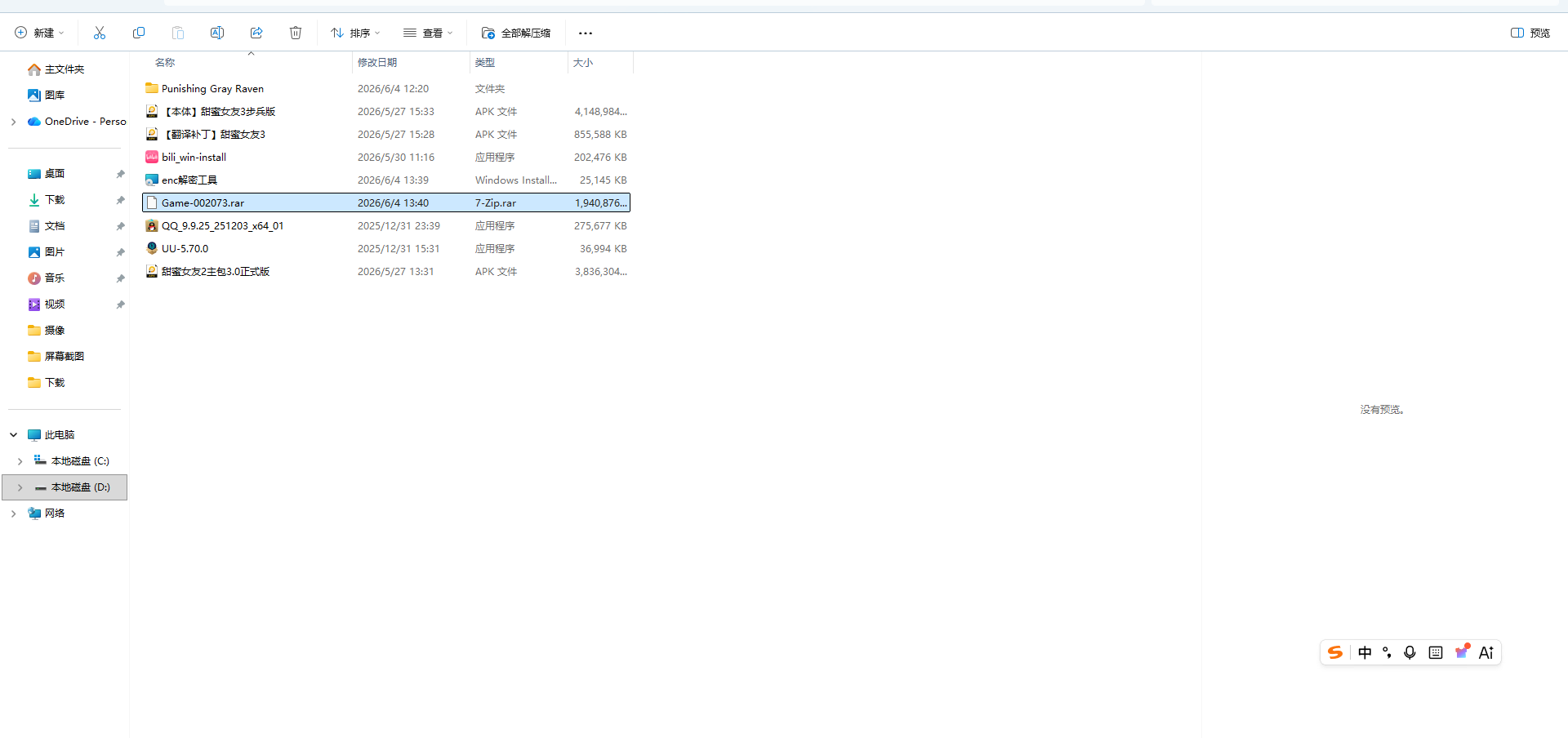Click the size value '202,476 KB'
The width and height of the screenshot is (1568, 738).
pyautogui.click(x=600, y=157)
